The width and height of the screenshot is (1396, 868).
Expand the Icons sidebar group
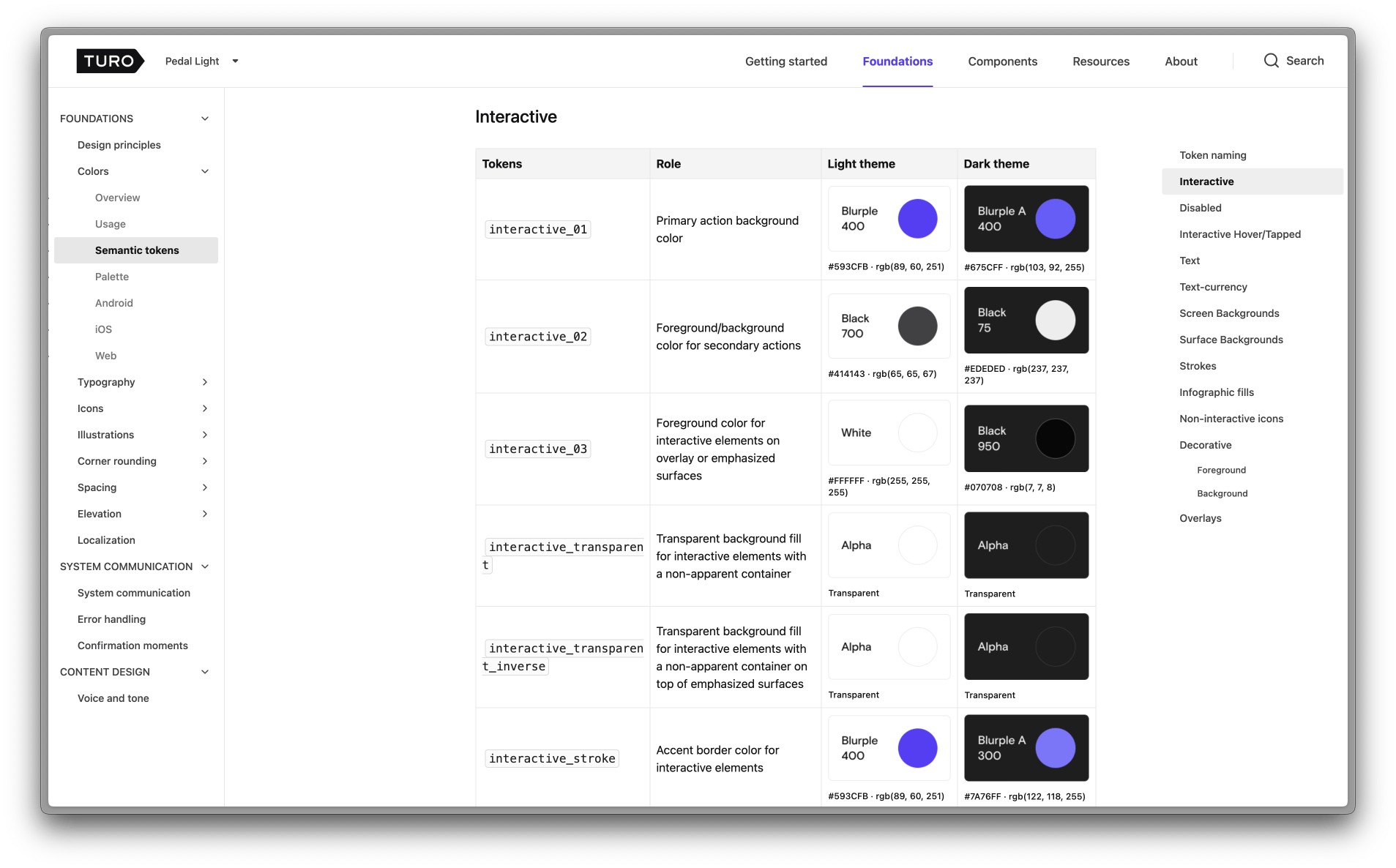point(205,408)
